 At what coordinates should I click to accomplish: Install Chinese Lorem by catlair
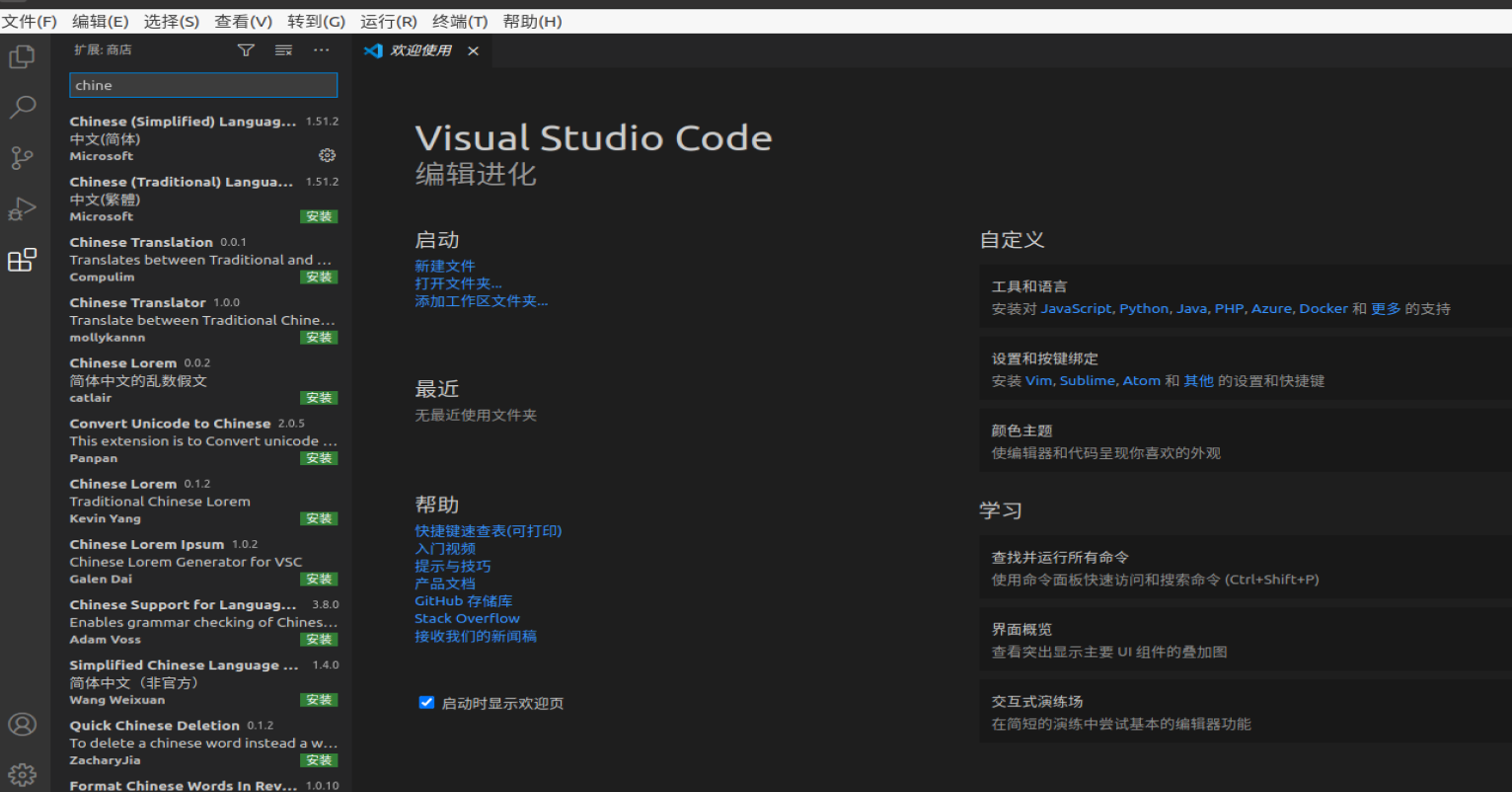point(319,398)
